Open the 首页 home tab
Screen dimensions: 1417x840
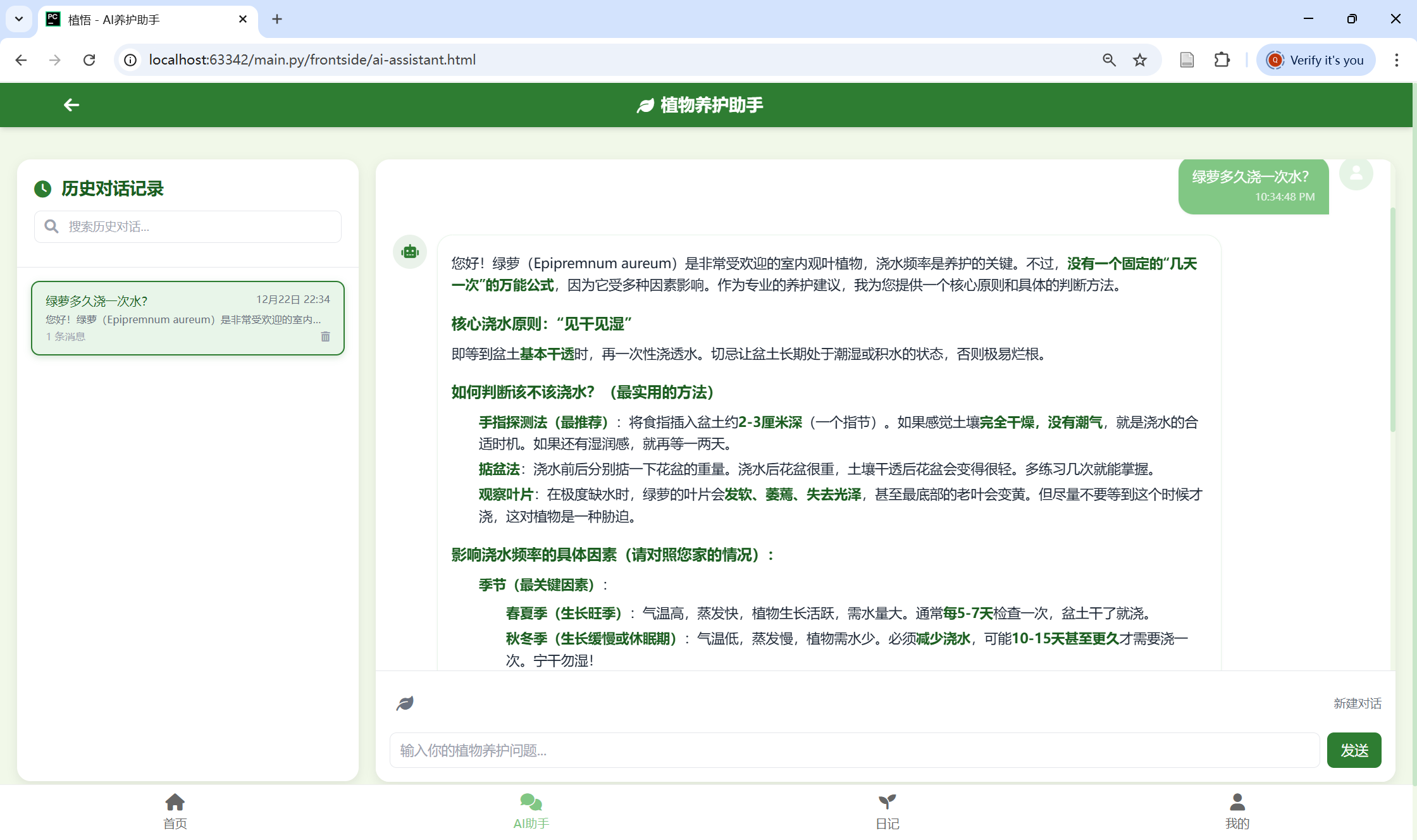[x=175, y=811]
